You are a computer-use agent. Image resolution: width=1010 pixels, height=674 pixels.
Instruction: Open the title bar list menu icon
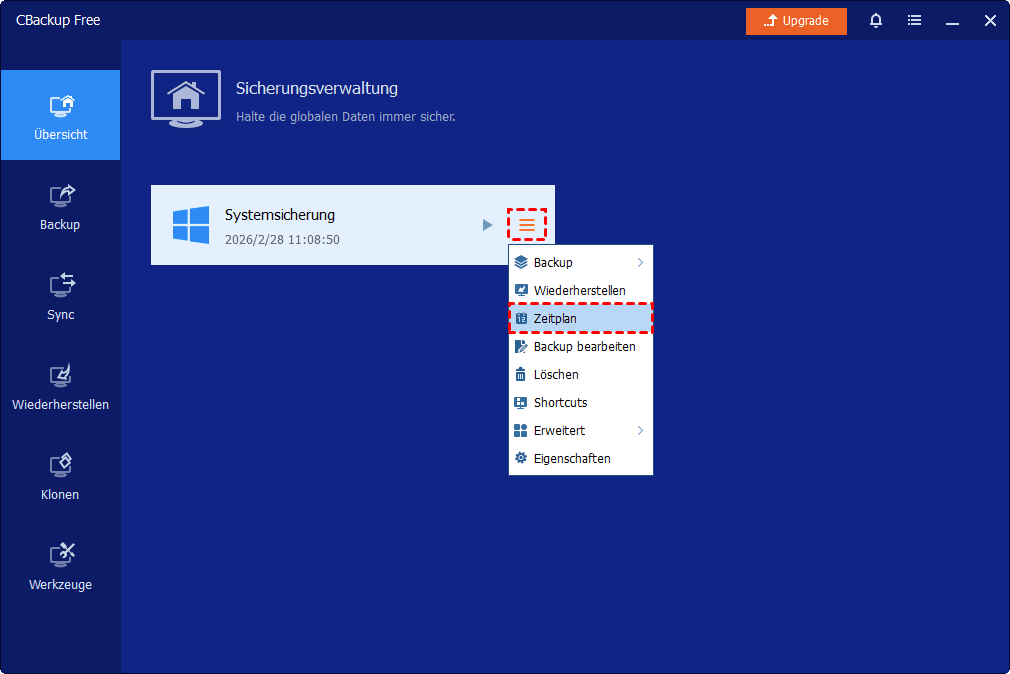pyautogui.click(x=914, y=21)
